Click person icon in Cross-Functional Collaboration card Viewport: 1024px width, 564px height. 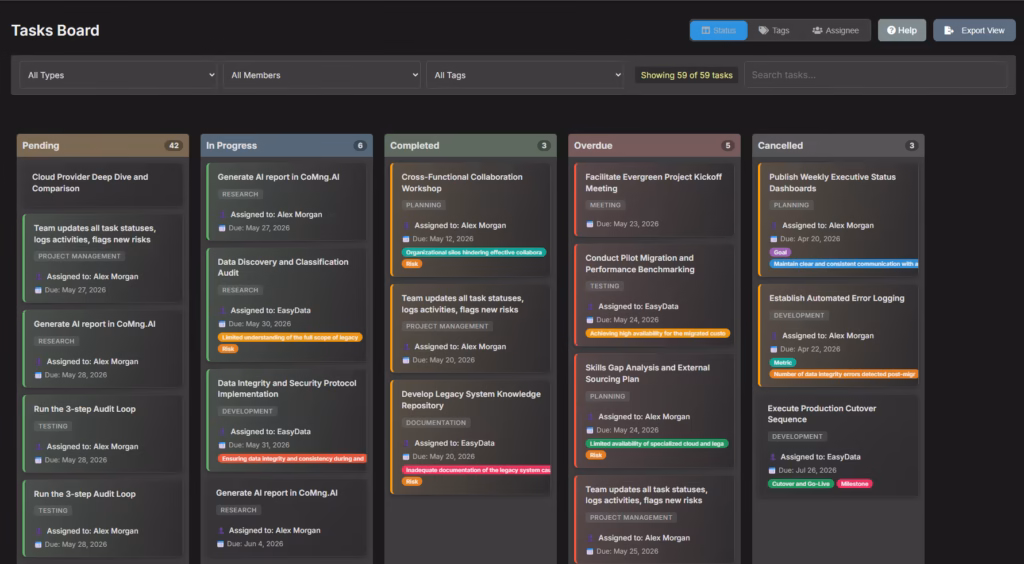pyautogui.click(x=406, y=226)
